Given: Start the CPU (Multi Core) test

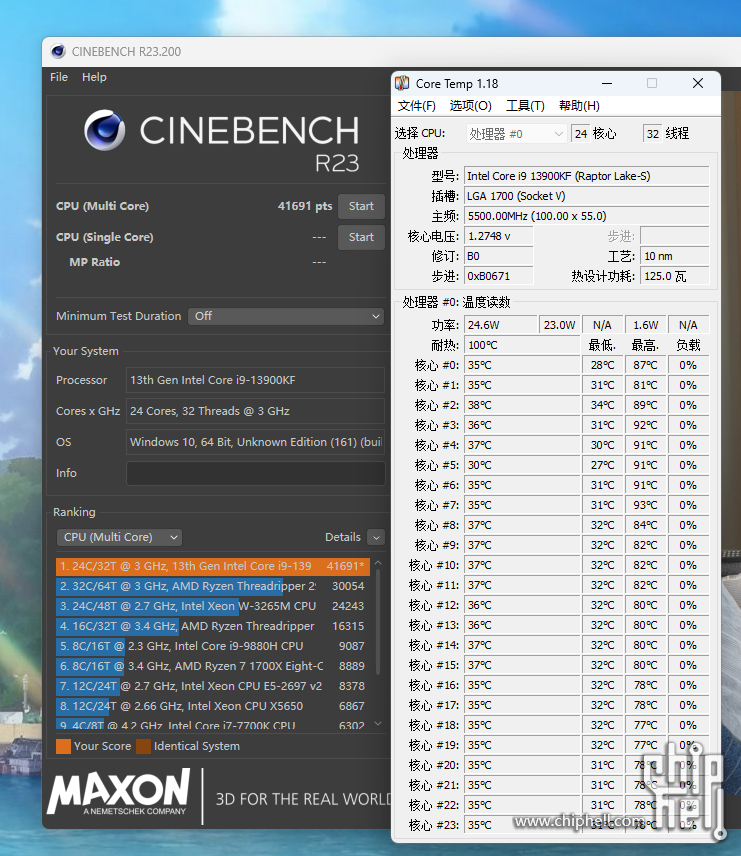Looking at the screenshot, I should click(361, 206).
